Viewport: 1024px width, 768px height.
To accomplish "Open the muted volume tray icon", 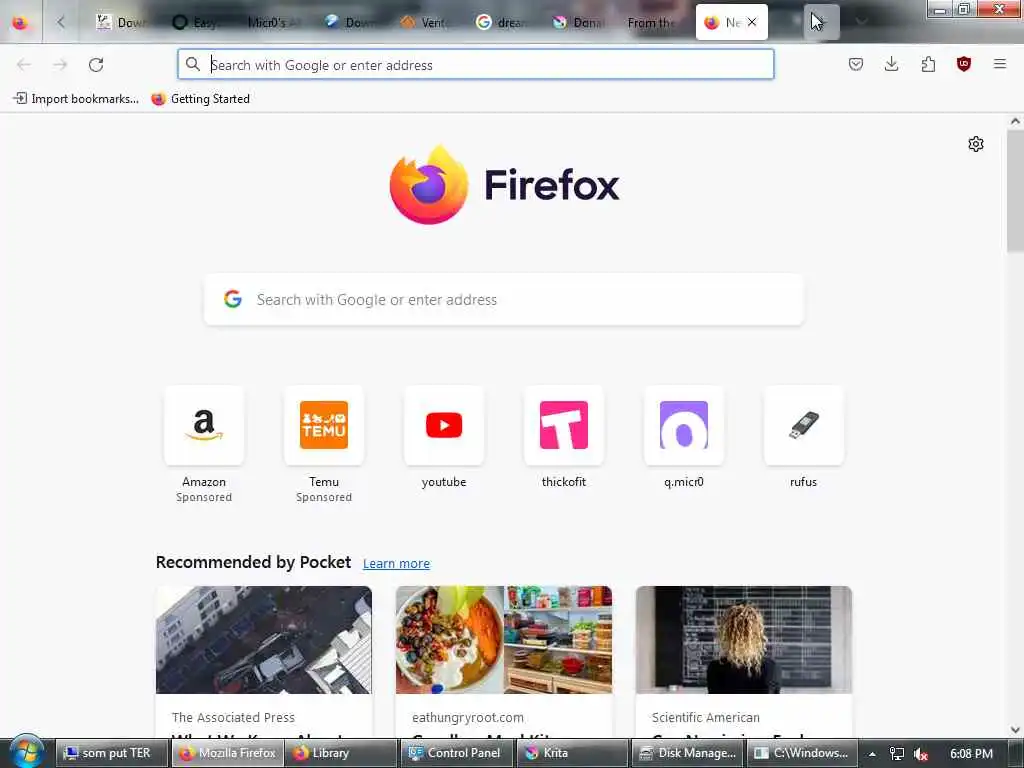I will 920,754.
